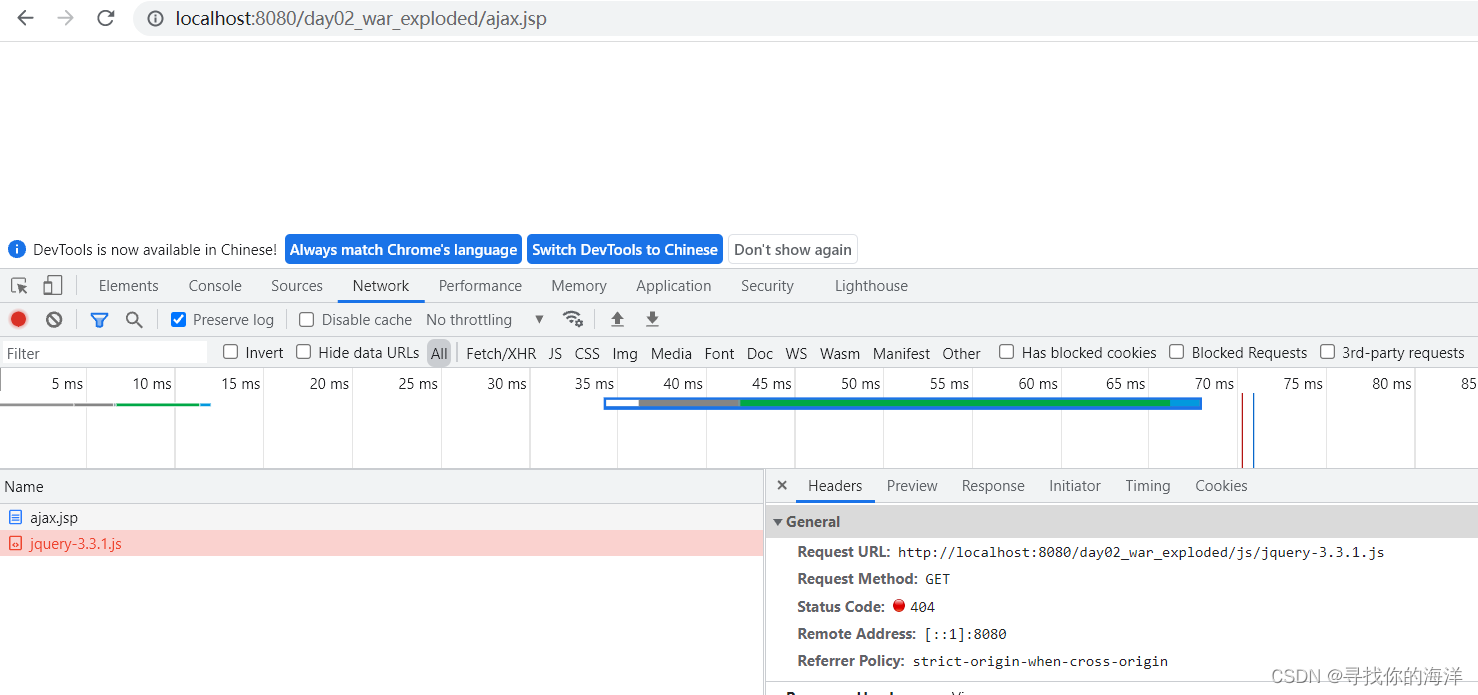Select the Network tab
Screen dimensions: 1478x695
tap(381, 286)
